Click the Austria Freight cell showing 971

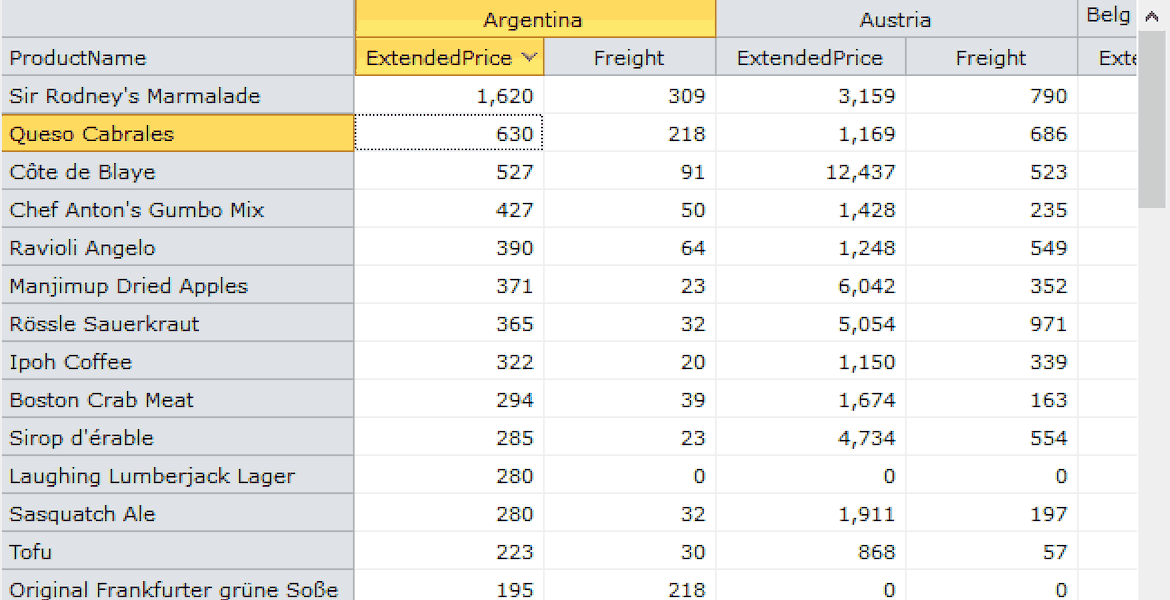pyautogui.click(x=992, y=324)
